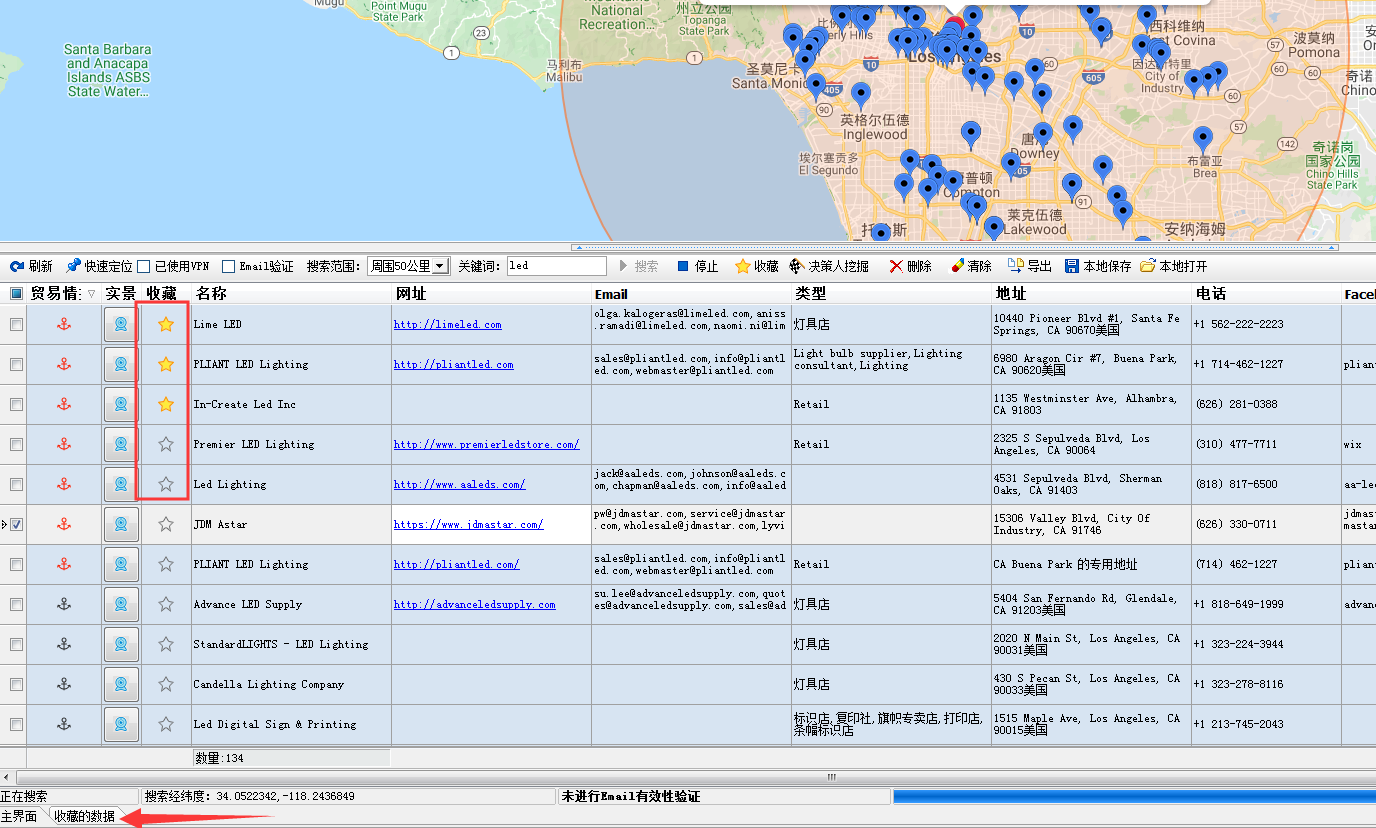Click the 网址 column header
The width and height of the screenshot is (1376, 828).
pyautogui.click(x=491, y=294)
